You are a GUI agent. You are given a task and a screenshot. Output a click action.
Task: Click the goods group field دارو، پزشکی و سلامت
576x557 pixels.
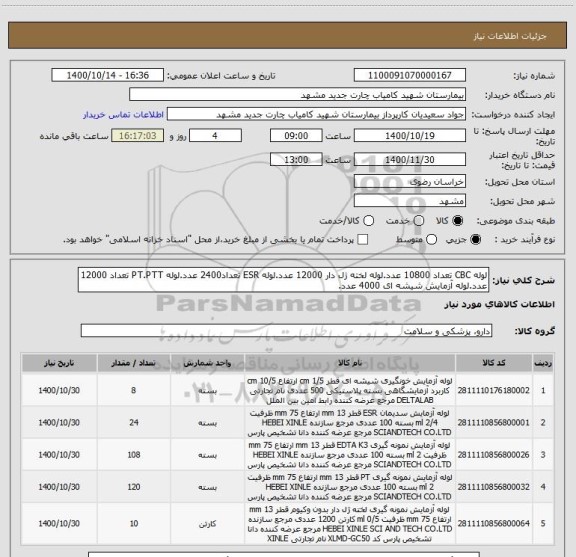286,331
